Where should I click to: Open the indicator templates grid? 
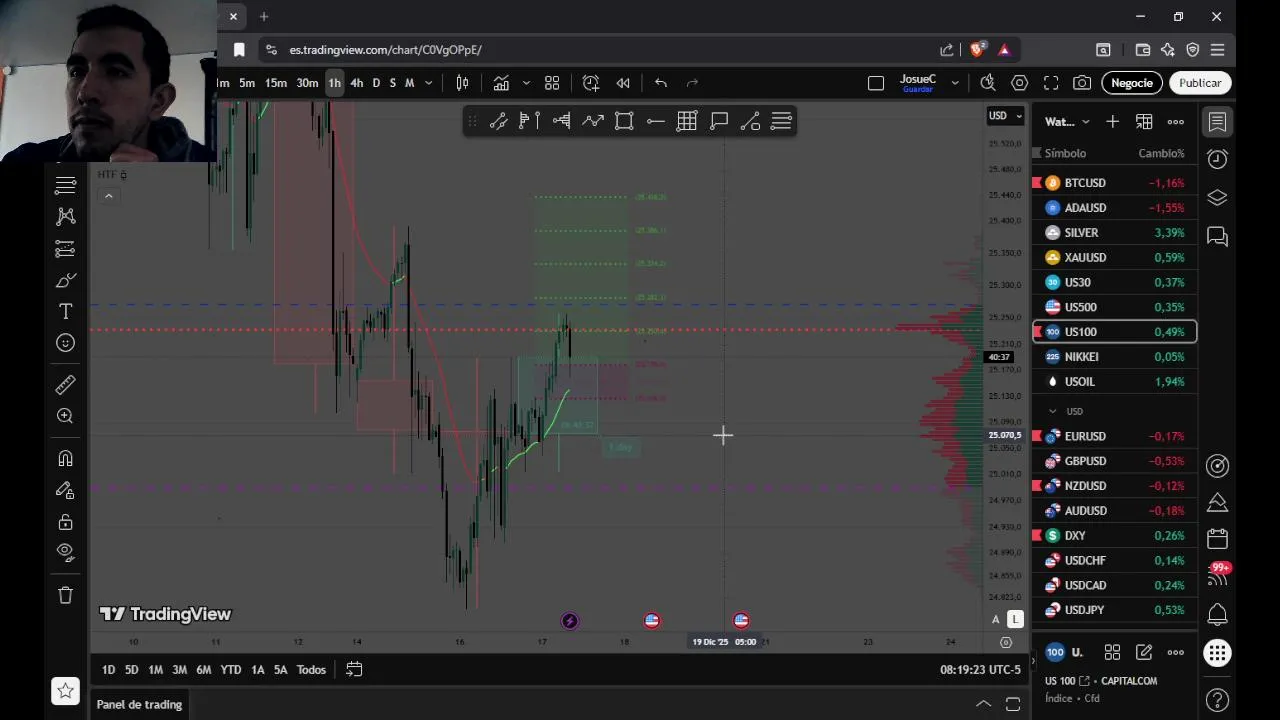click(x=552, y=83)
